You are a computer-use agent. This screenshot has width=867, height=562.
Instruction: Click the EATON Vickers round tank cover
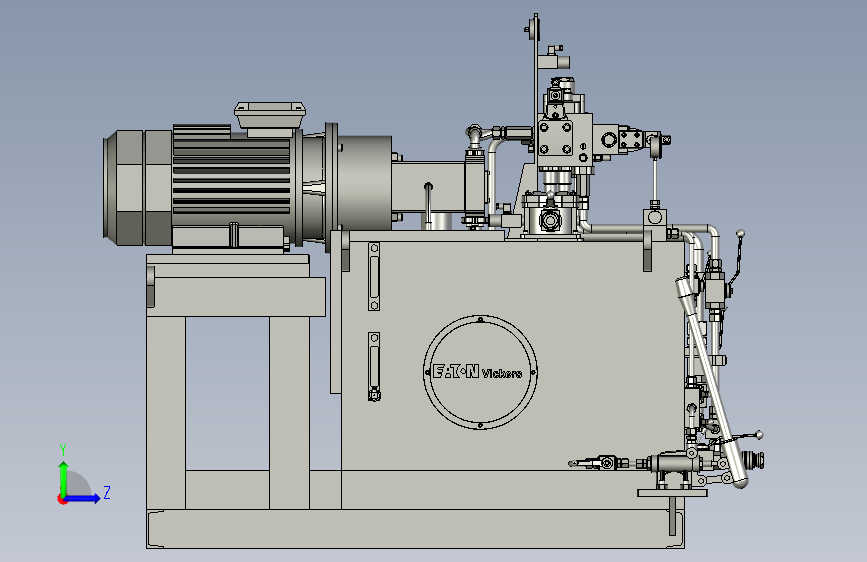tap(480, 372)
